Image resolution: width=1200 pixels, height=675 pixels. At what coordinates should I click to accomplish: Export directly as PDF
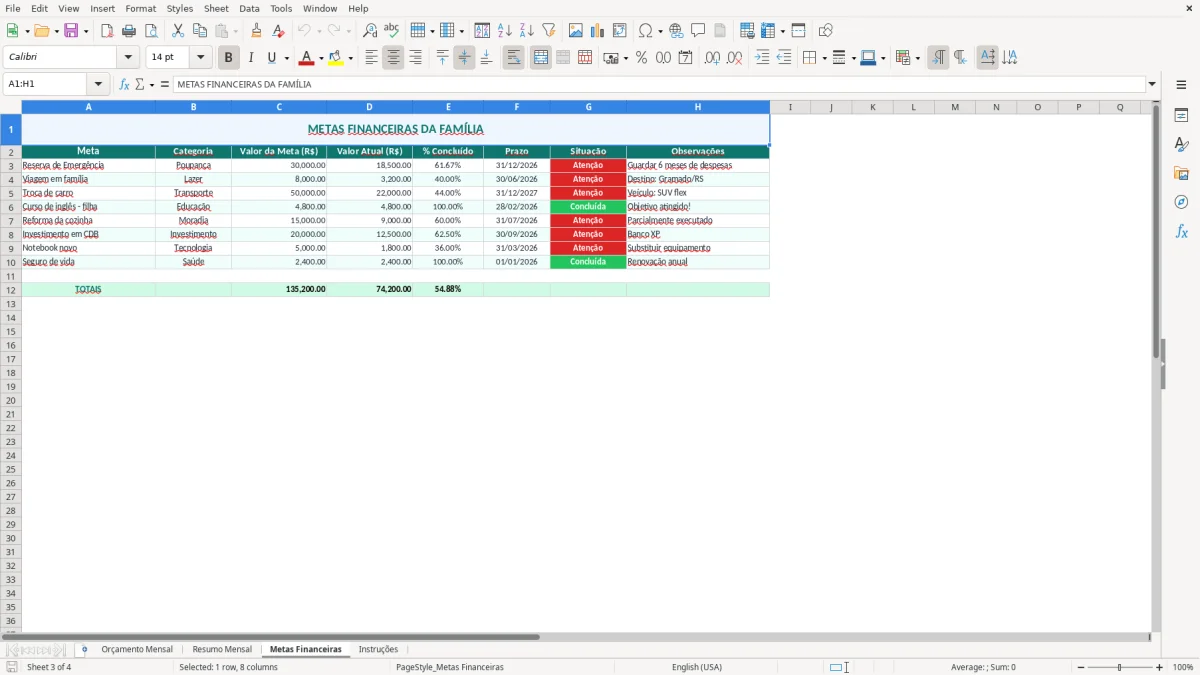tap(107, 31)
